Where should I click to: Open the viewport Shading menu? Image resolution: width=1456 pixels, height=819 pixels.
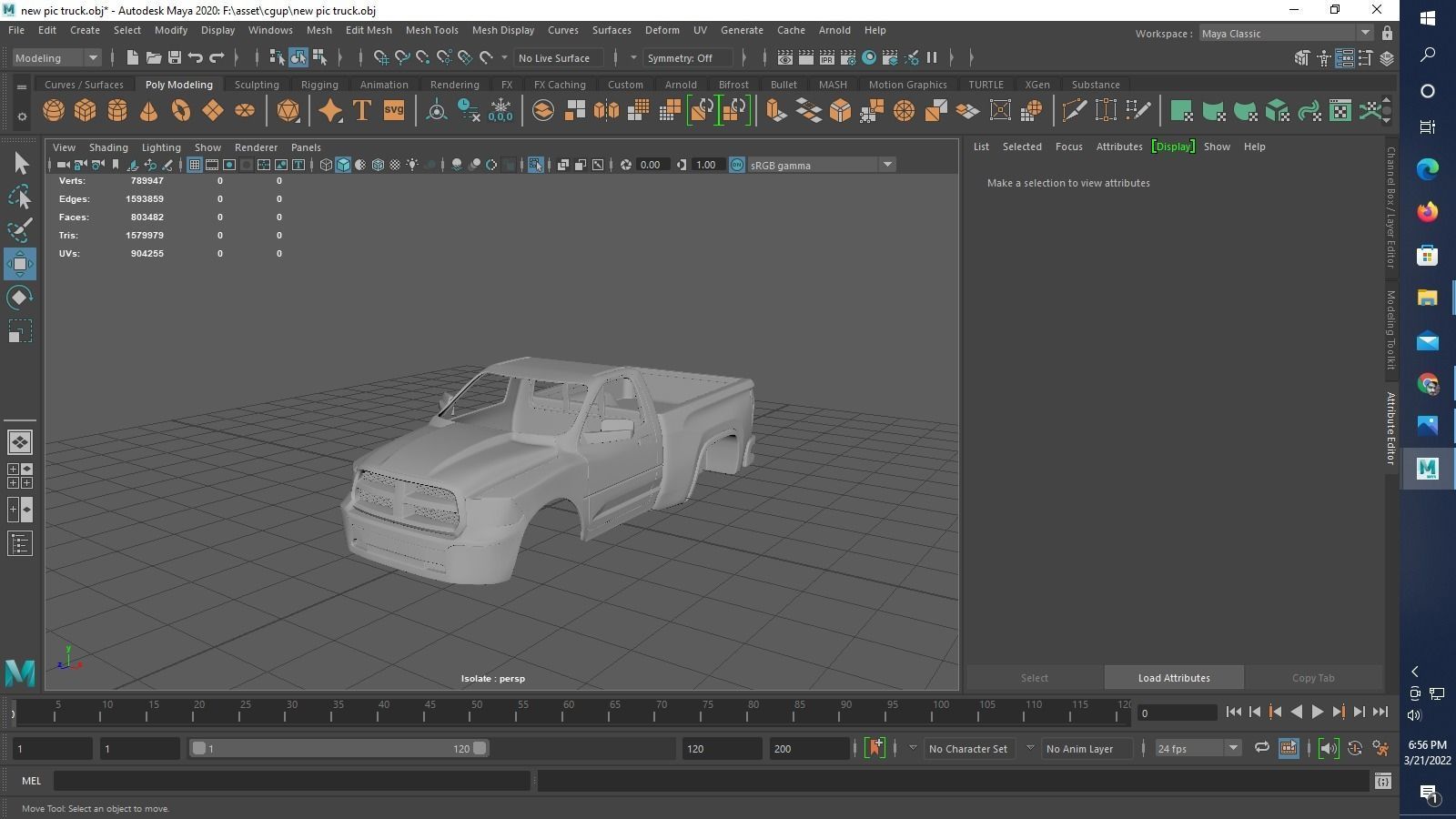(x=108, y=147)
